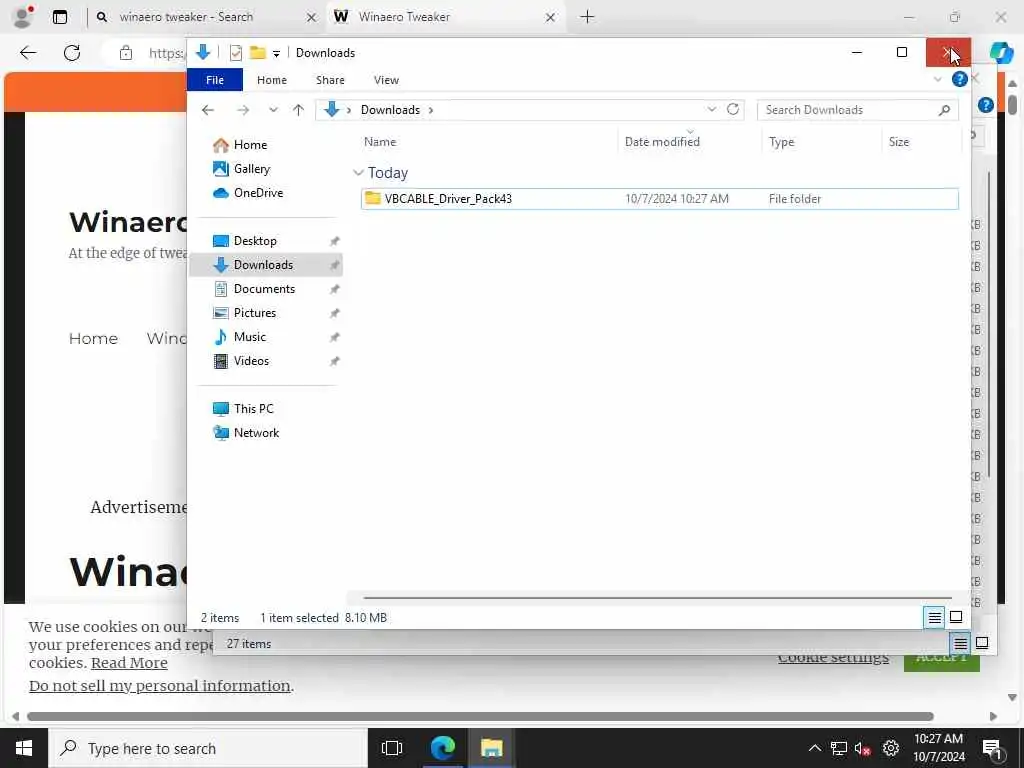Viewport: 1024px width, 768px height.
Task: Select Home in navigation pane
Action: (250, 145)
